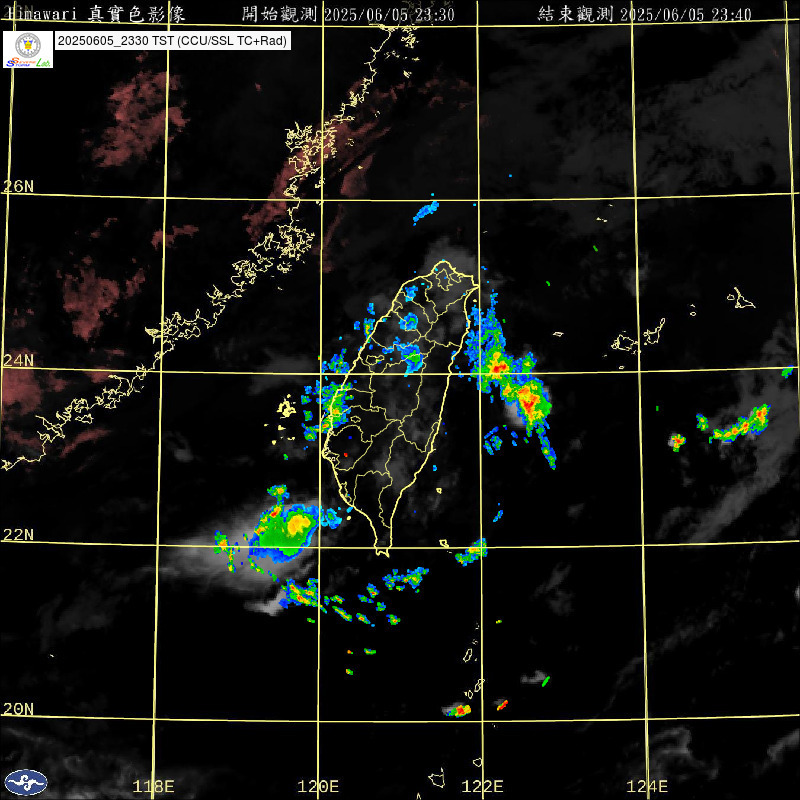Click the 20N latitude label
800x800 pixels.
pyautogui.click(x=18, y=709)
